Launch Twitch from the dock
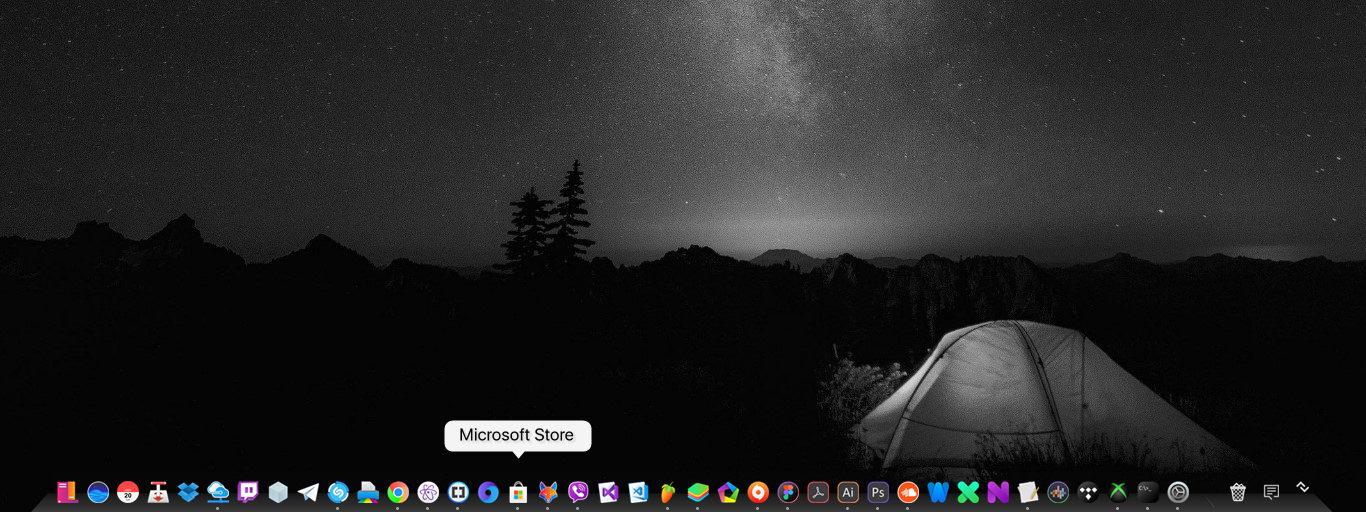1366x512 pixels. coord(248,492)
